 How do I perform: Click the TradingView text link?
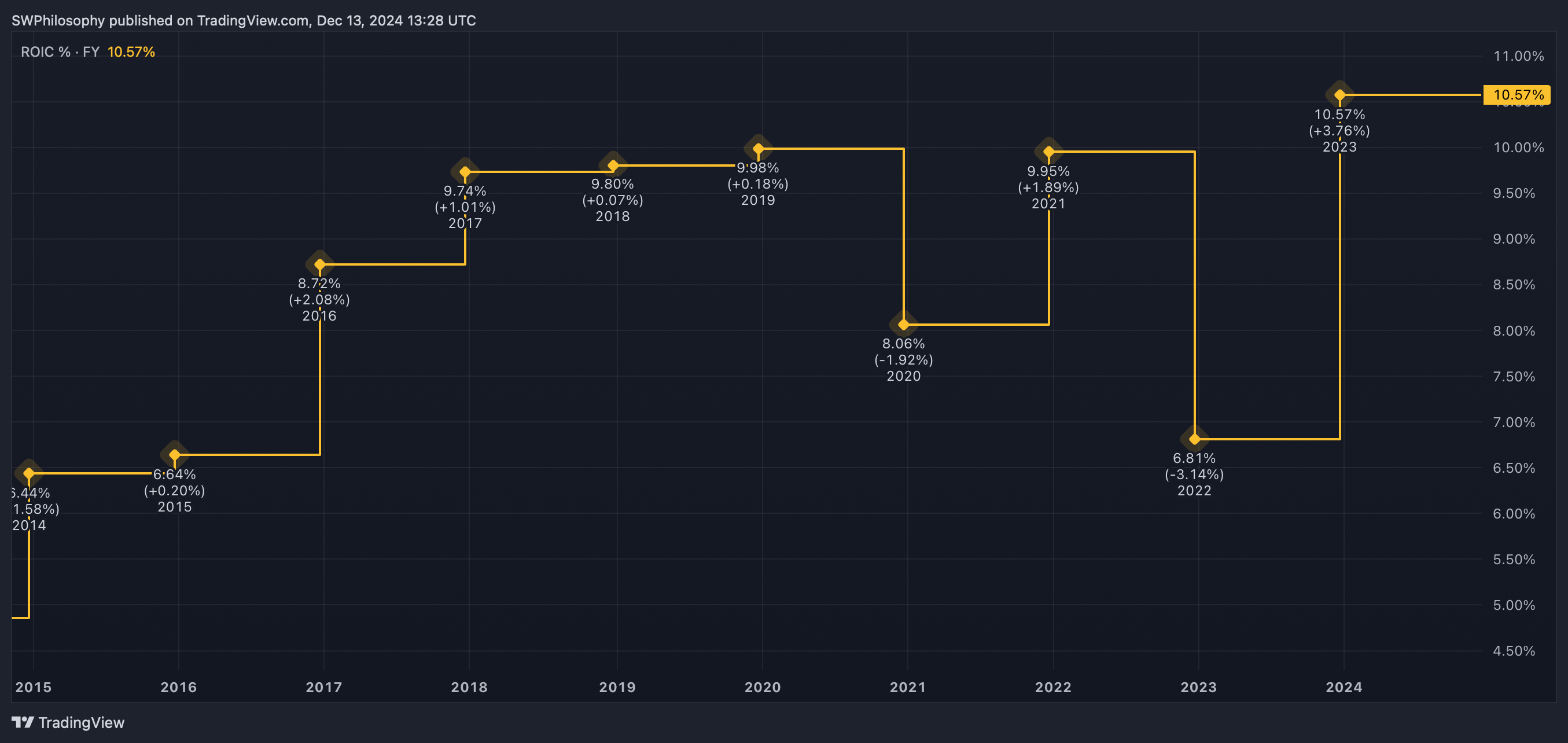click(x=81, y=722)
